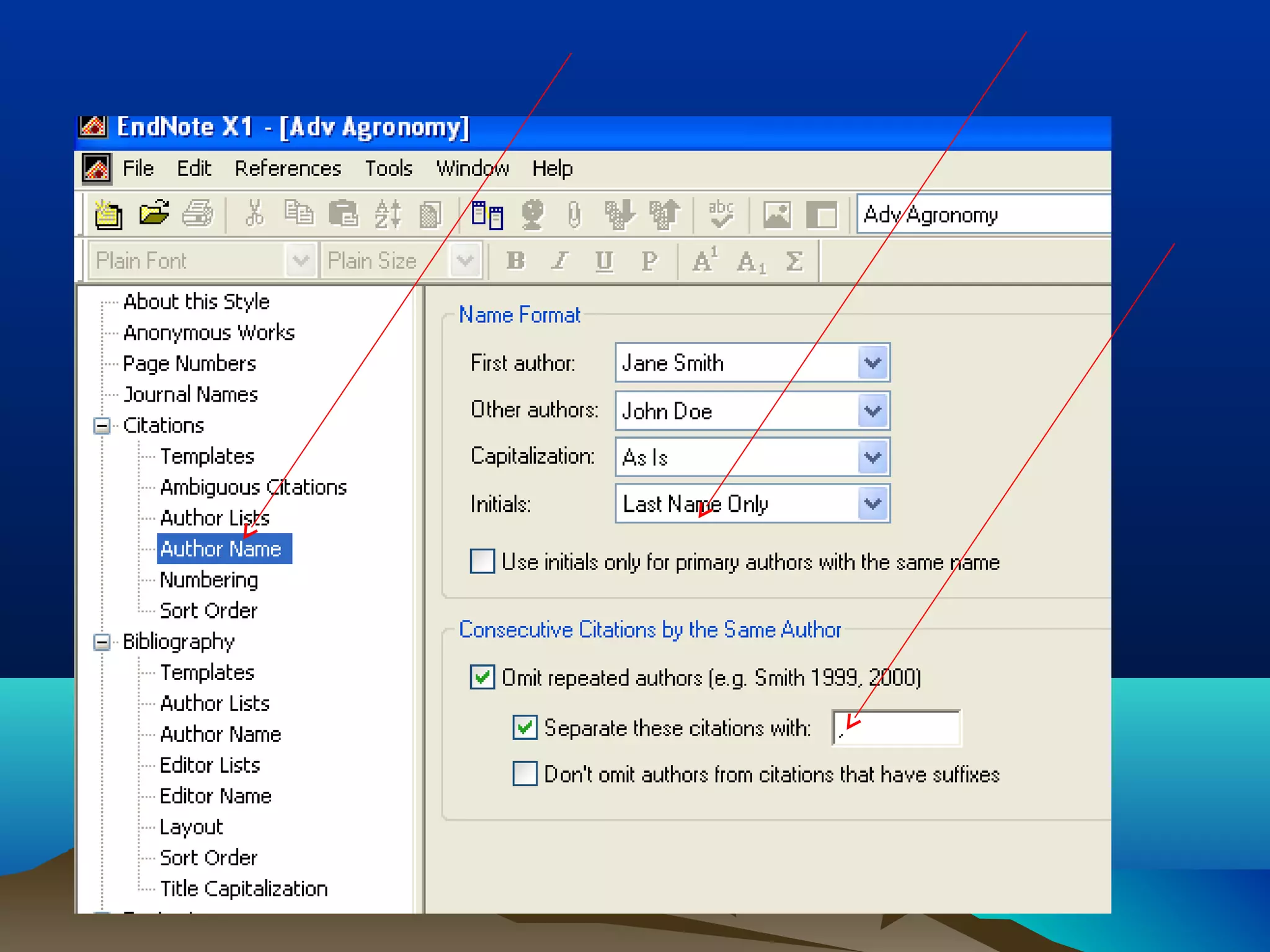
Task: Click the Print icon in toolbar
Action: 198,214
